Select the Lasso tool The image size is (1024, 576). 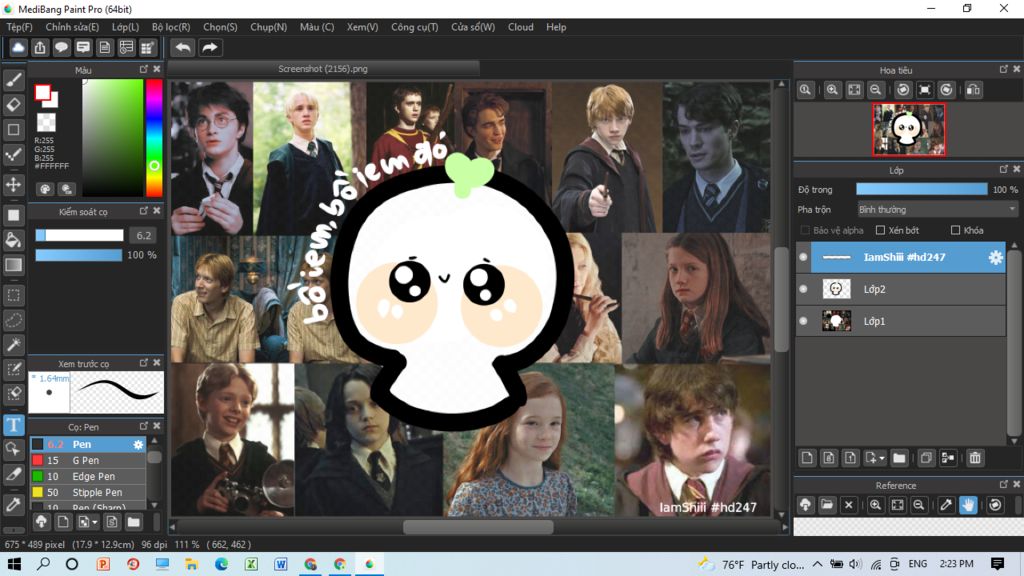tap(13, 320)
